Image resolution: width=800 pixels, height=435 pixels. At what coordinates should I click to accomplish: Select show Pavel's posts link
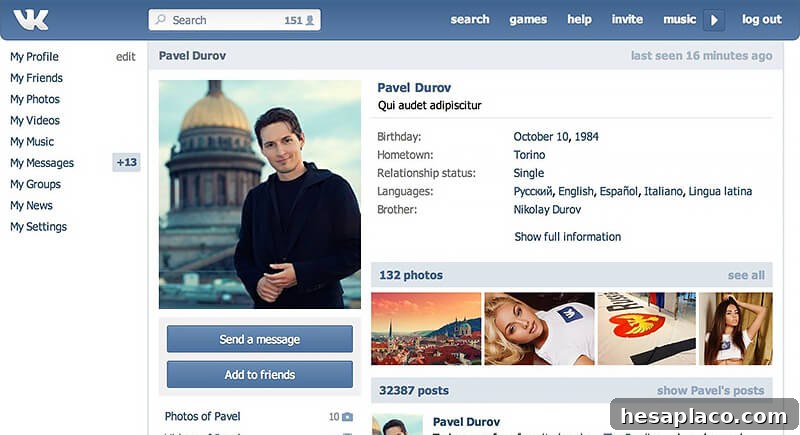[x=710, y=391]
